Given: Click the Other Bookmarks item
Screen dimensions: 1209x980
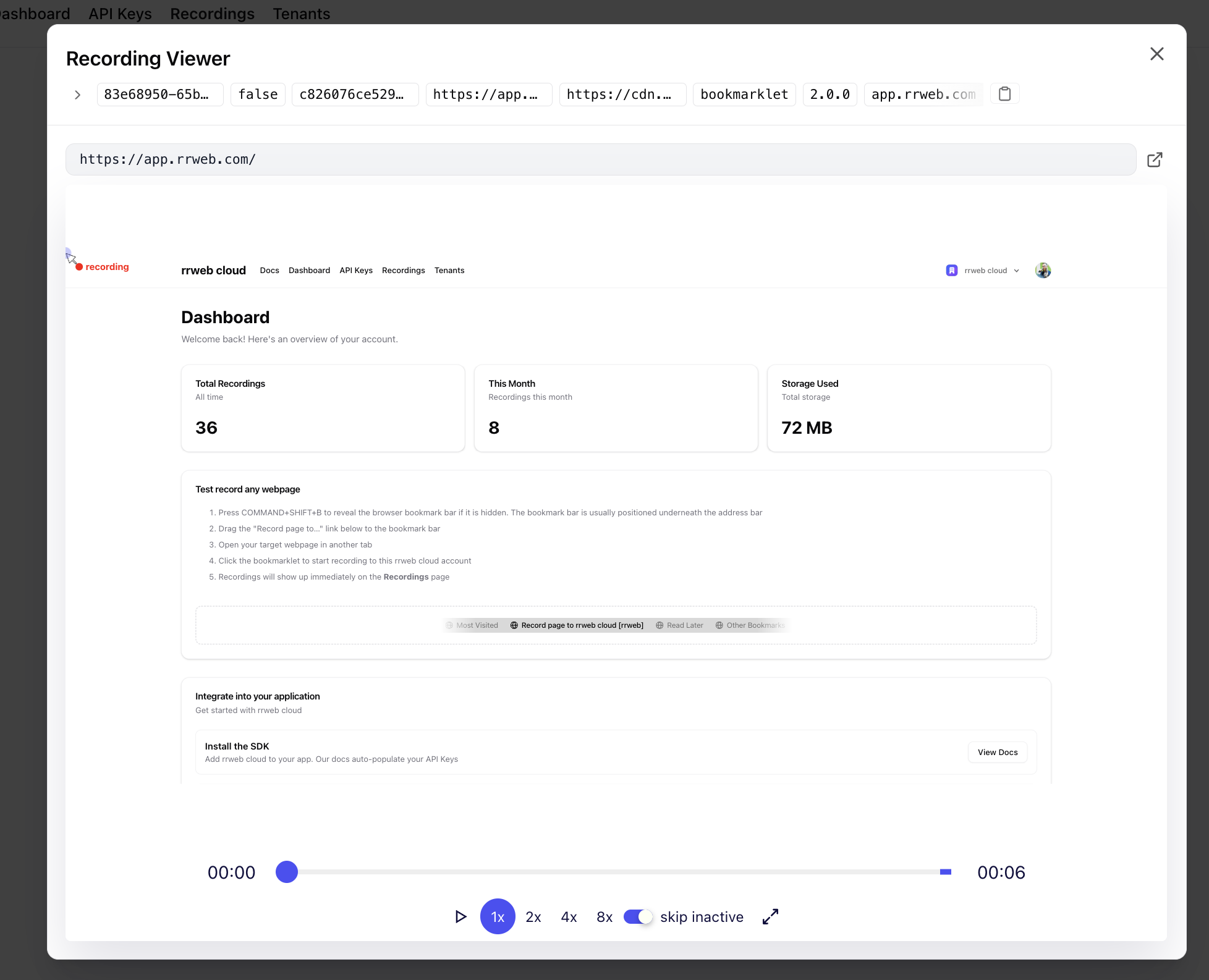Looking at the screenshot, I should click(x=750, y=625).
